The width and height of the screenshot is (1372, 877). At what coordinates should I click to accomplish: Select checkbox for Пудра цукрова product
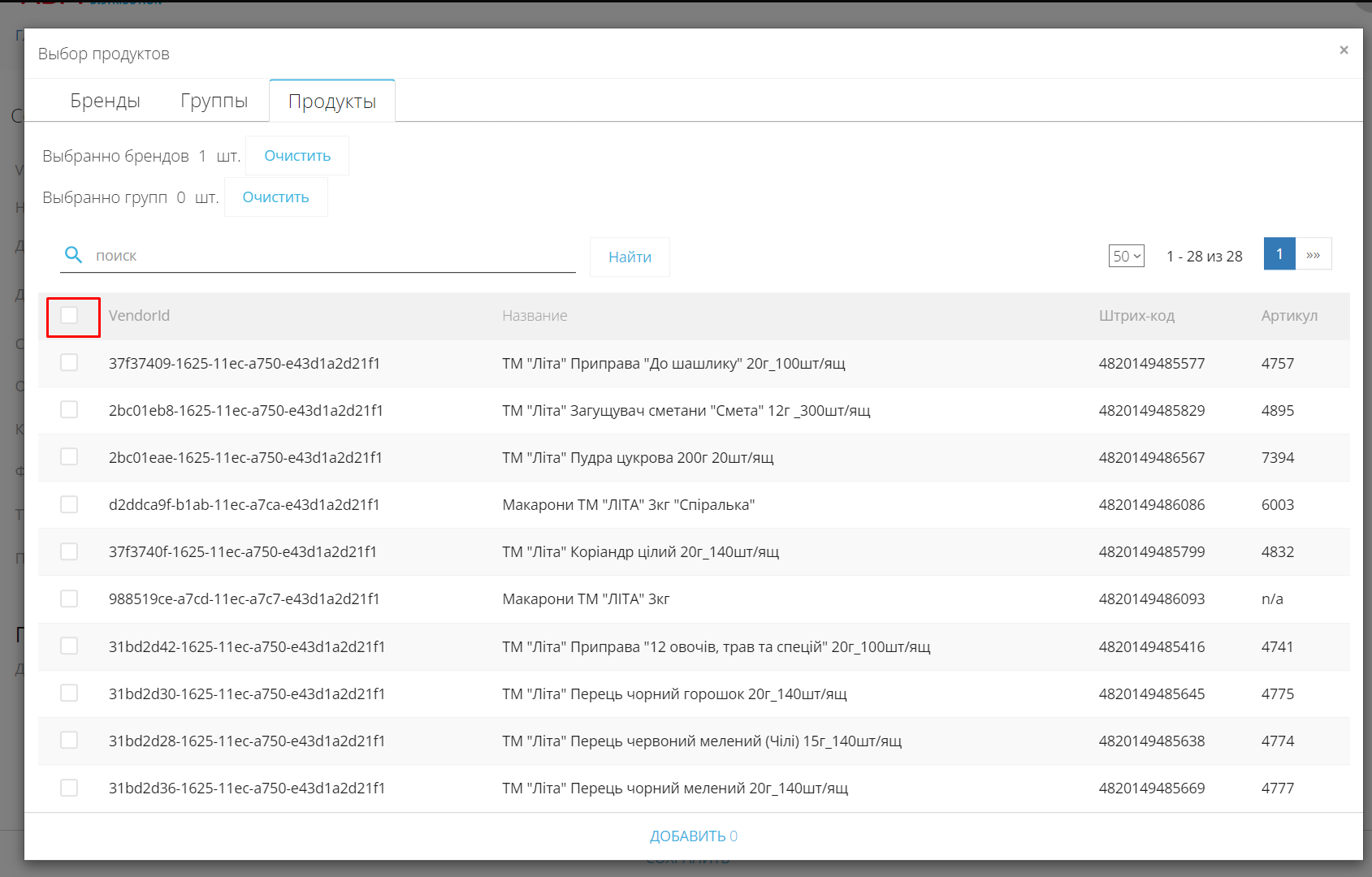[x=69, y=456]
